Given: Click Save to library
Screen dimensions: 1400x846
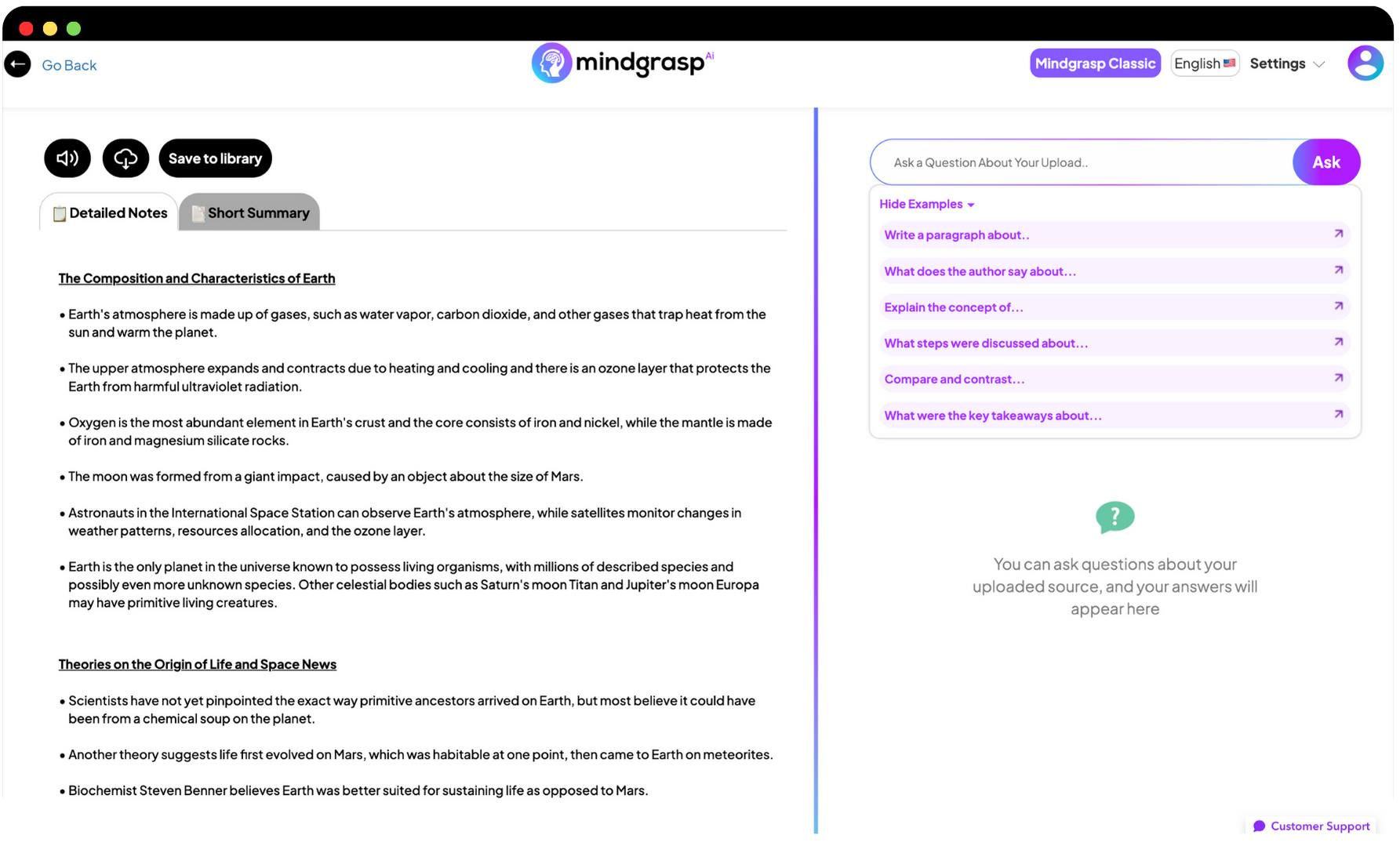Looking at the screenshot, I should pyautogui.click(x=215, y=158).
